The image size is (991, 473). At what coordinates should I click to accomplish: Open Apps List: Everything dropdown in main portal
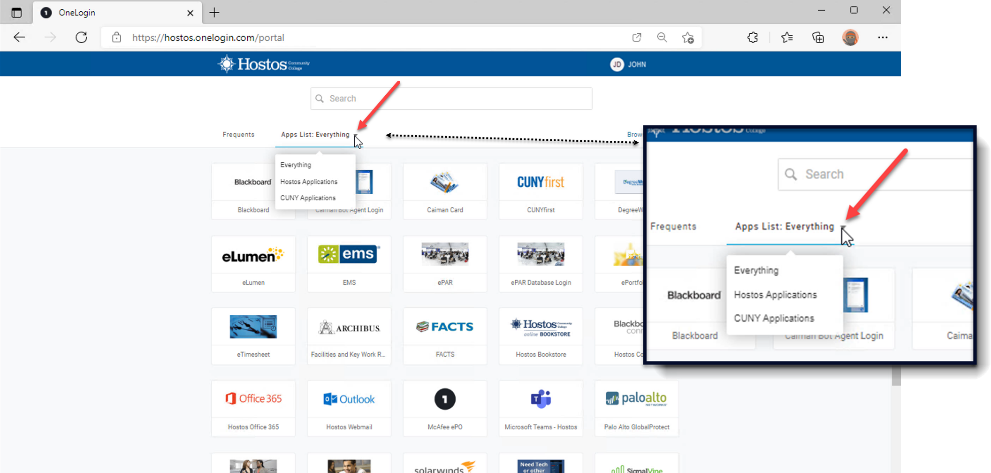point(319,135)
